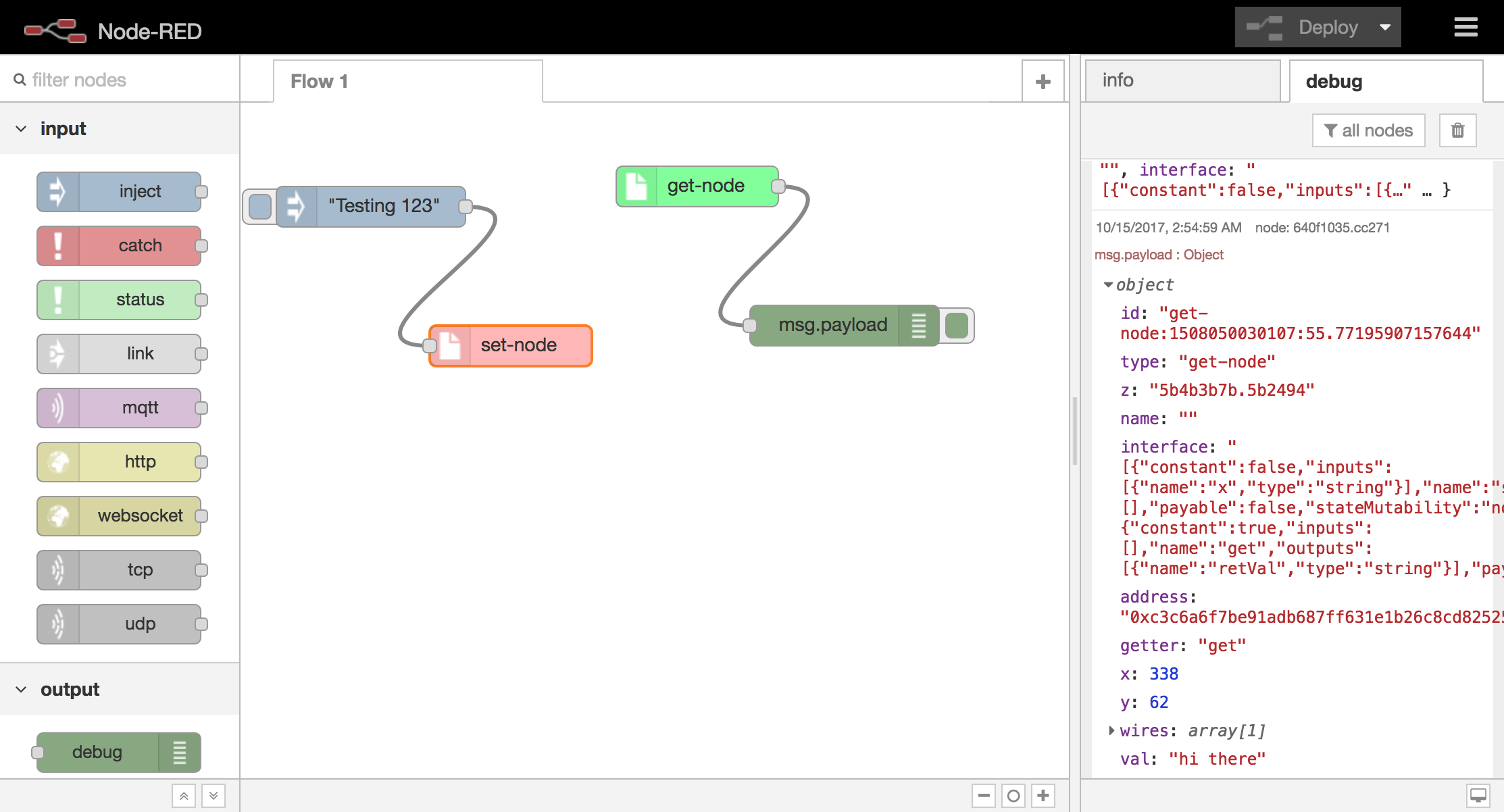Image resolution: width=1504 pixels, height=812 pixels.
Task: Zoom in the canvas with the plus icon
Action: (x=1043, y=796)
